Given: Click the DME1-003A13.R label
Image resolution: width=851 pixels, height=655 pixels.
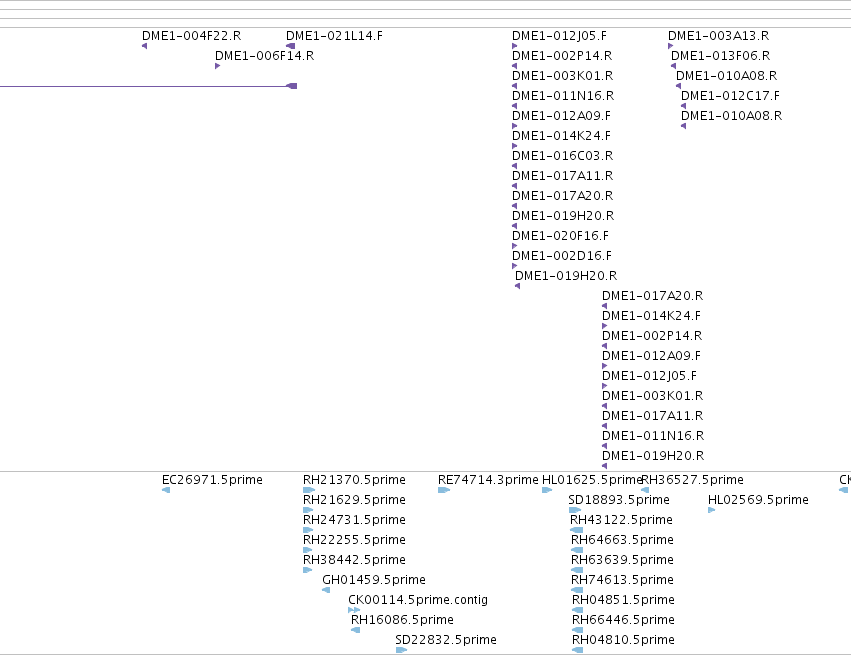Looking at the screenshot, I should click(x=719, y=36).
